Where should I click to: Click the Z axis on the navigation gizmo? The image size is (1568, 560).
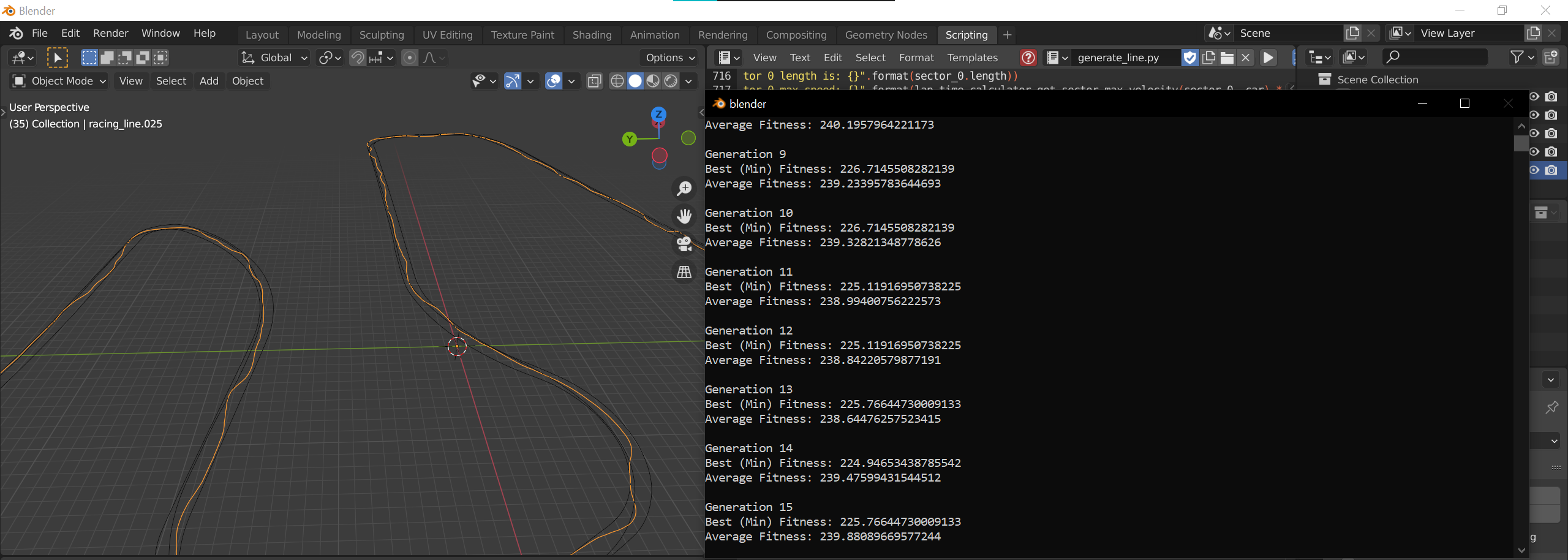658,114
